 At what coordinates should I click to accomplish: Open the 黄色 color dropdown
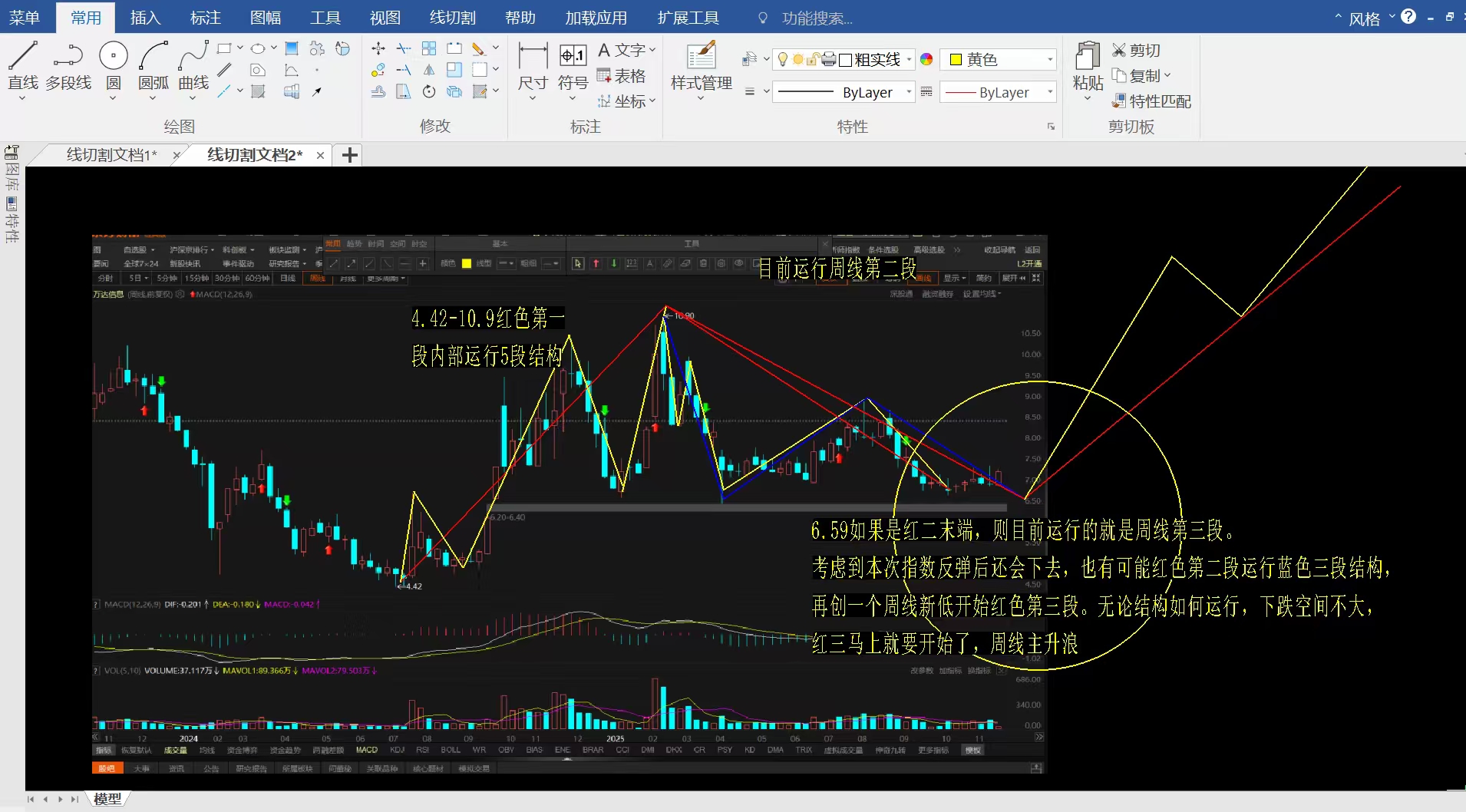coord(1050,59)
